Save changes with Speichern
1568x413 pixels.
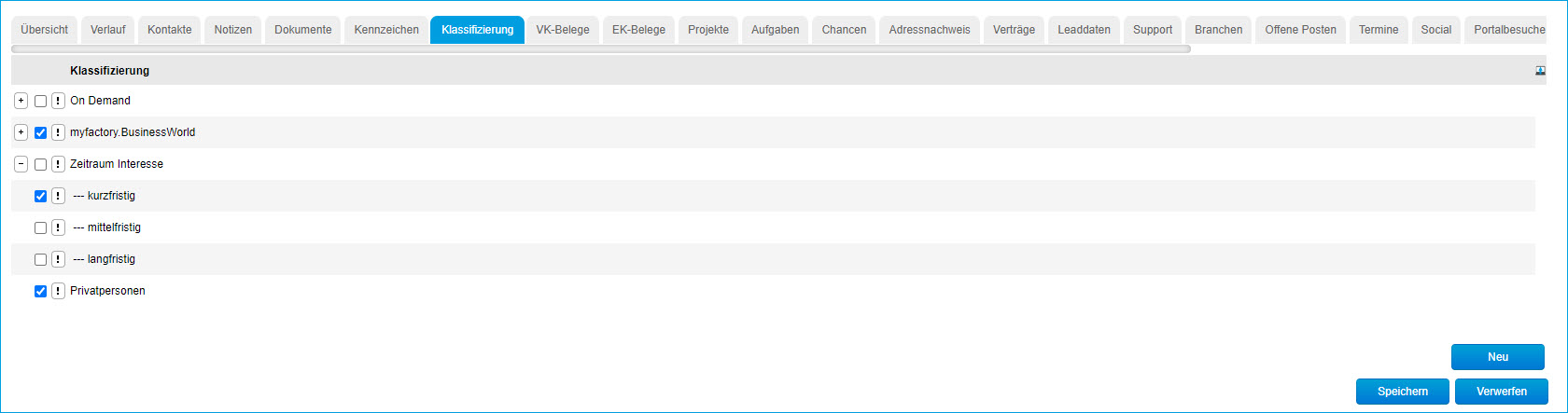tap(1403, 392)
